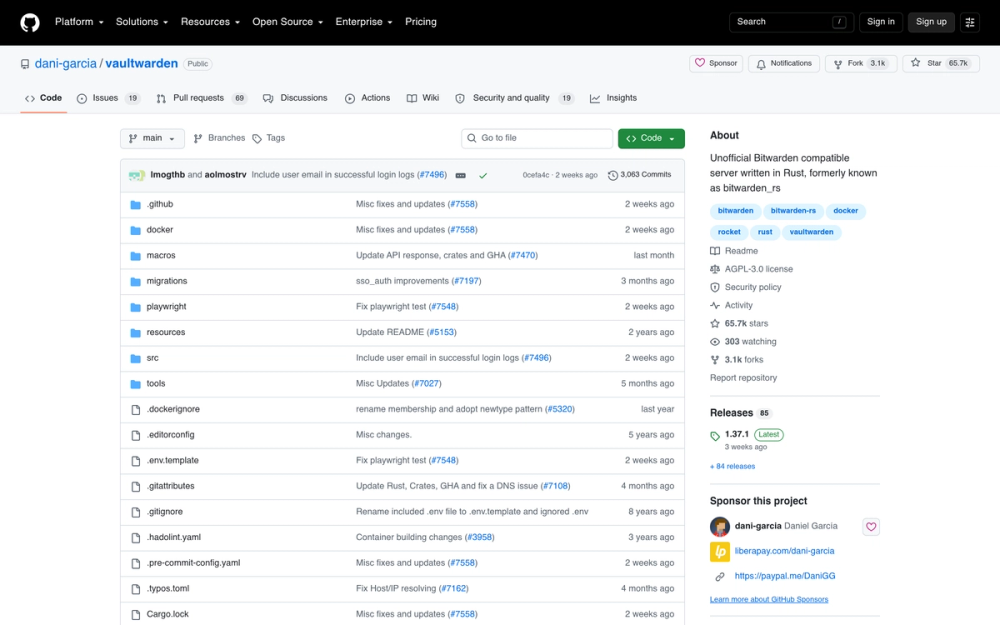Click the src folder icon

[x=135, y=358]
